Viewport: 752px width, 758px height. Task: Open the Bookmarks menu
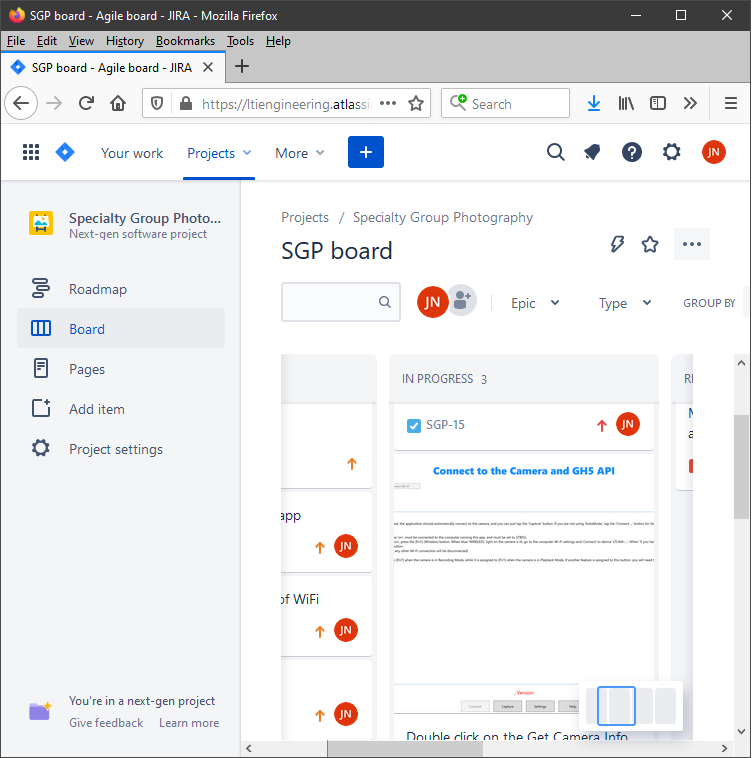pyautogui.click(x=185, y=41)
